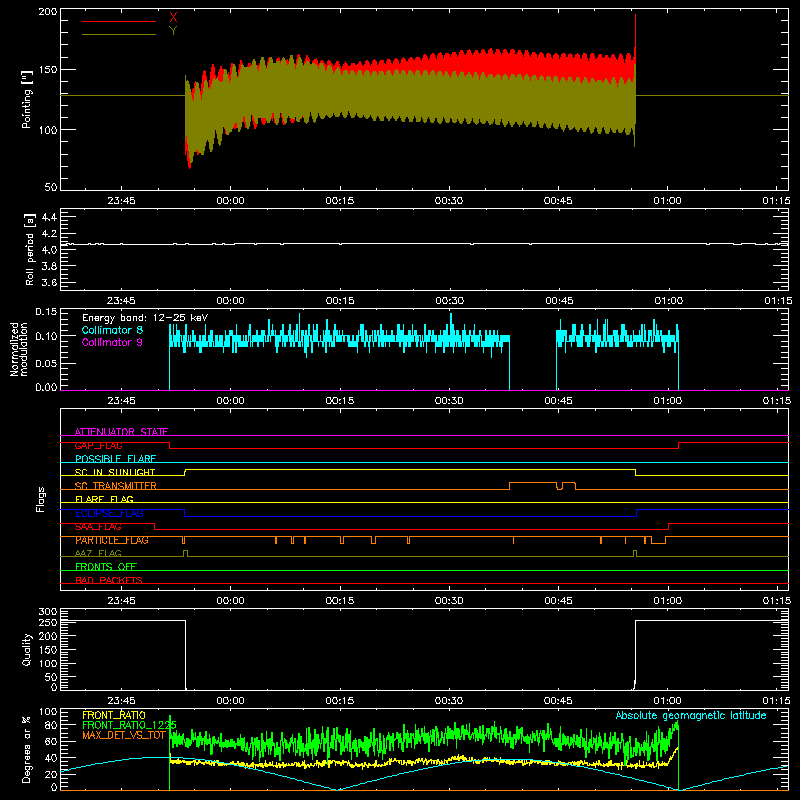Click the Quality axis label
The height and width of the screenshot is (800, 800).
(x=27, y=649)
